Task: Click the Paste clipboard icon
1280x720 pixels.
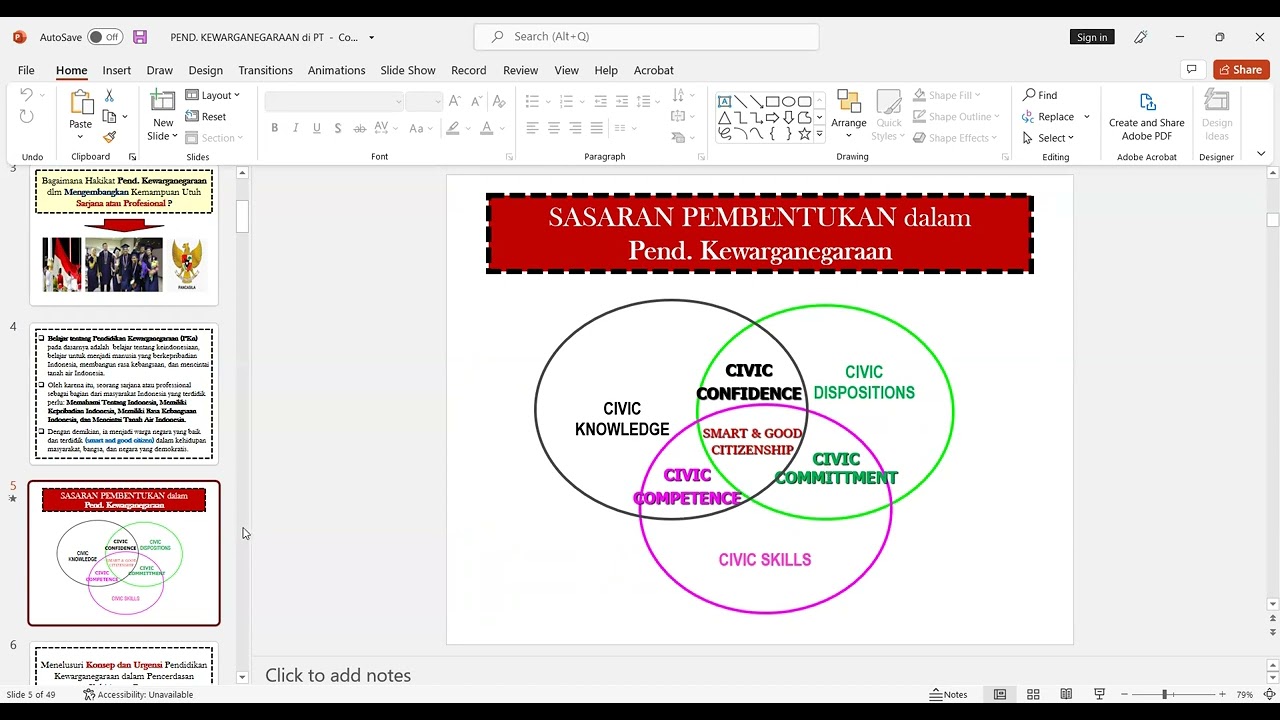Action: (x=80, y=103)
